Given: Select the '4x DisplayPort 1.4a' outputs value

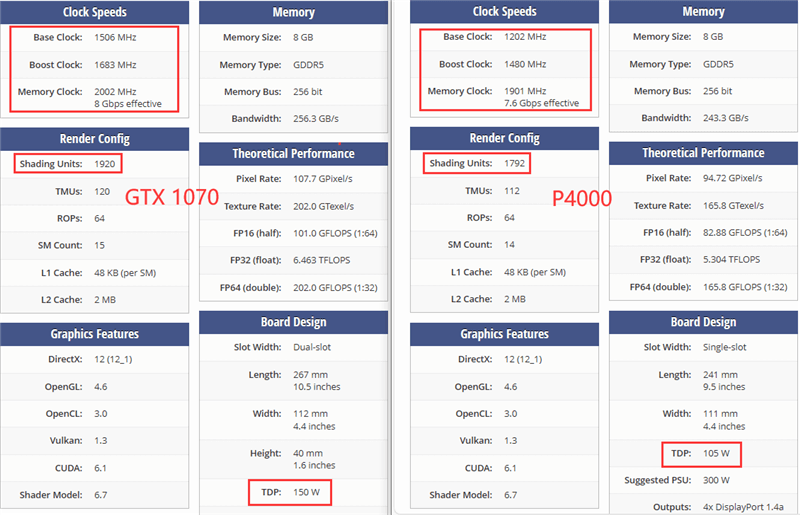Looking at the screenshot, I should point(743,507).
